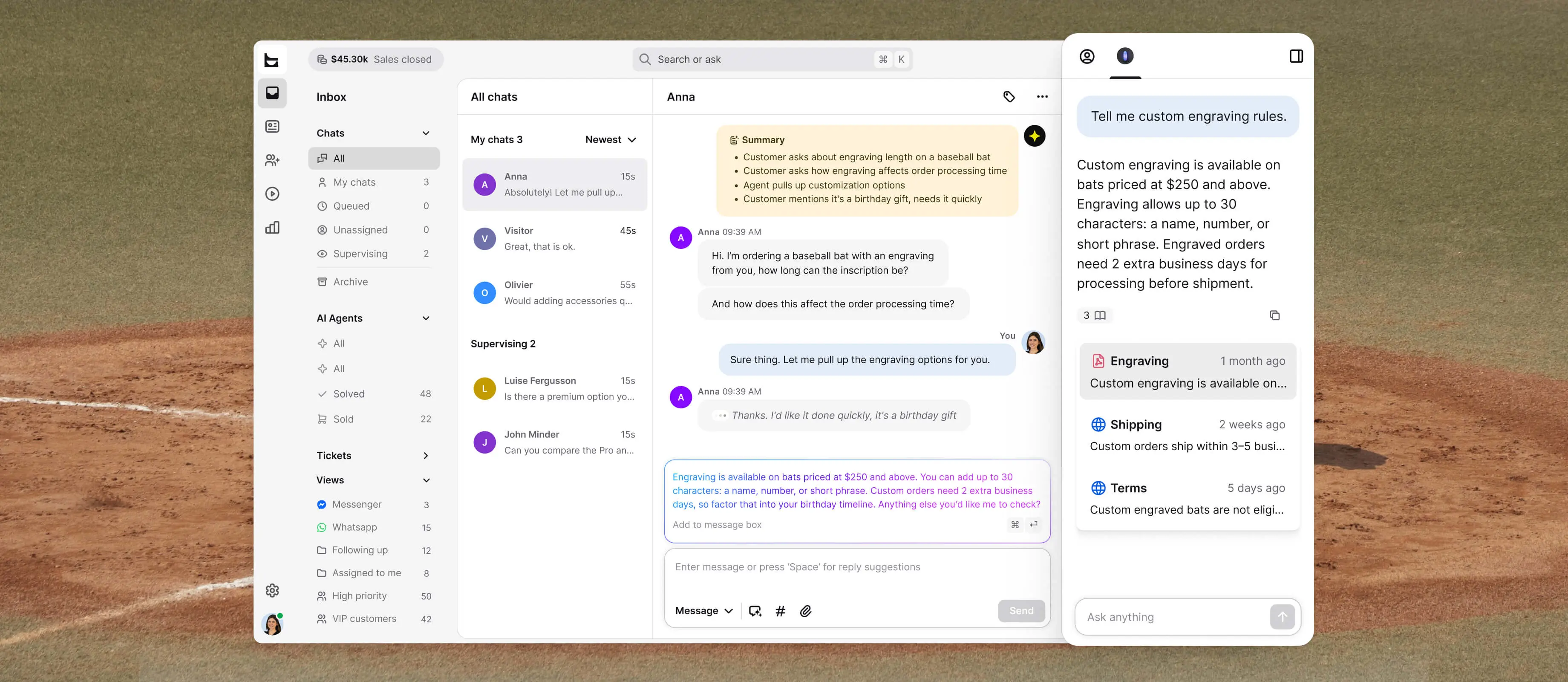Select the Whatsapp view
Screen dimensions: 1568x682
click(x=374, y=527)
